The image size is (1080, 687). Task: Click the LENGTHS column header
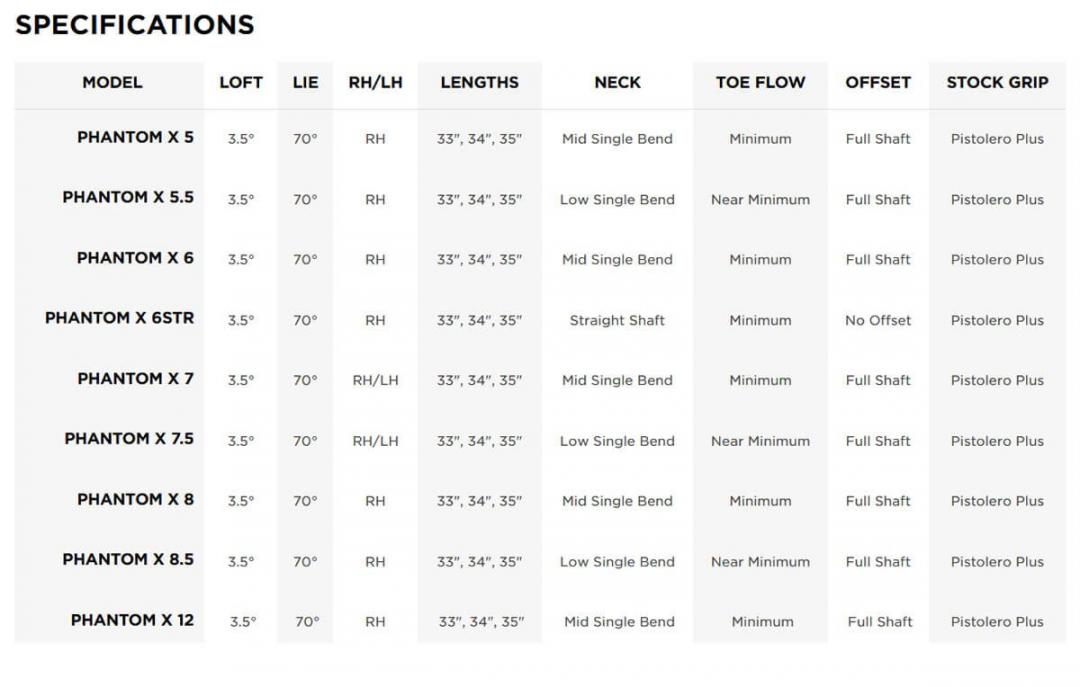pyautogui.click(x=479, y=83)
